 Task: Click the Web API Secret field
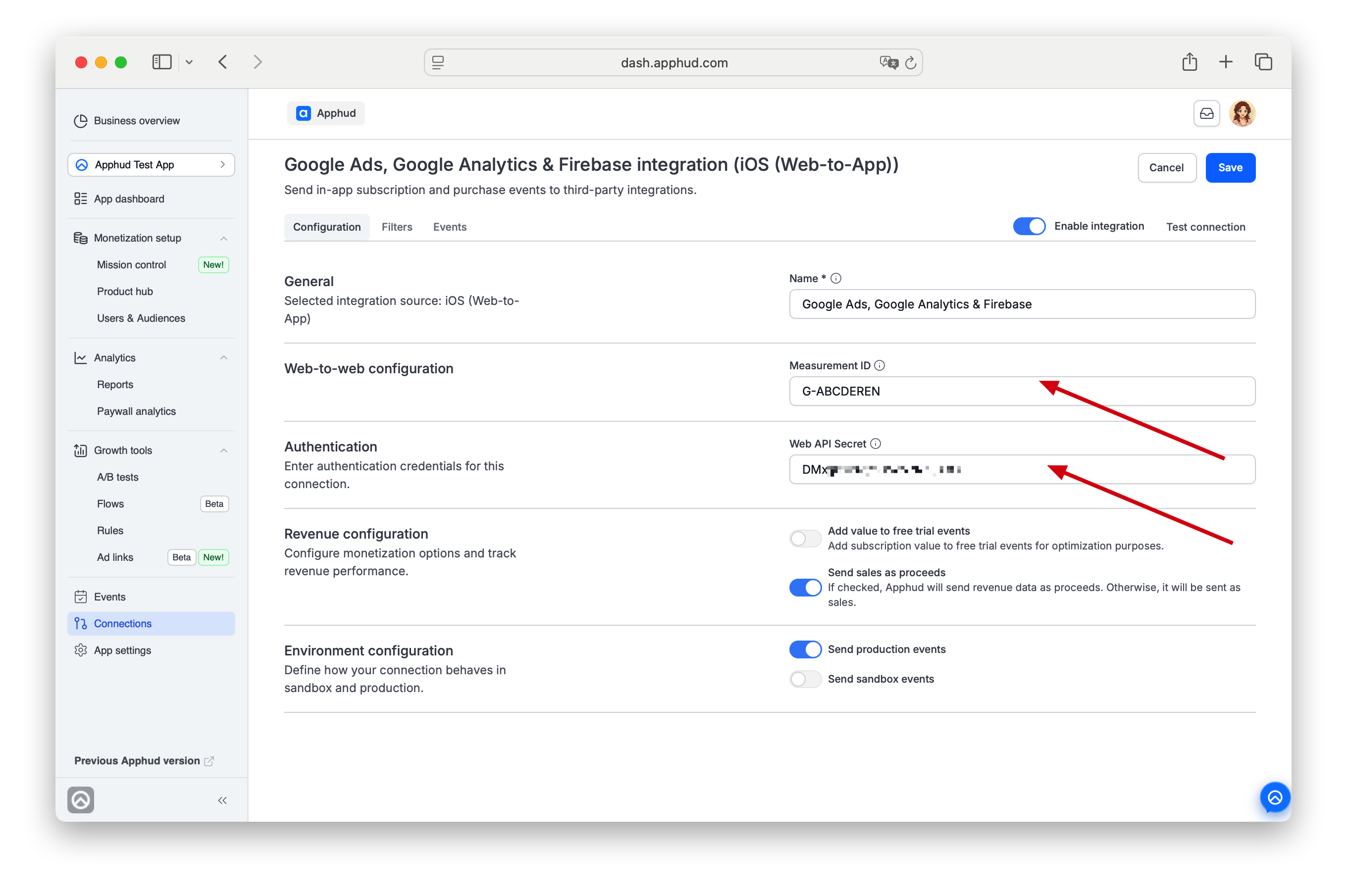(x=1022, y=470)
